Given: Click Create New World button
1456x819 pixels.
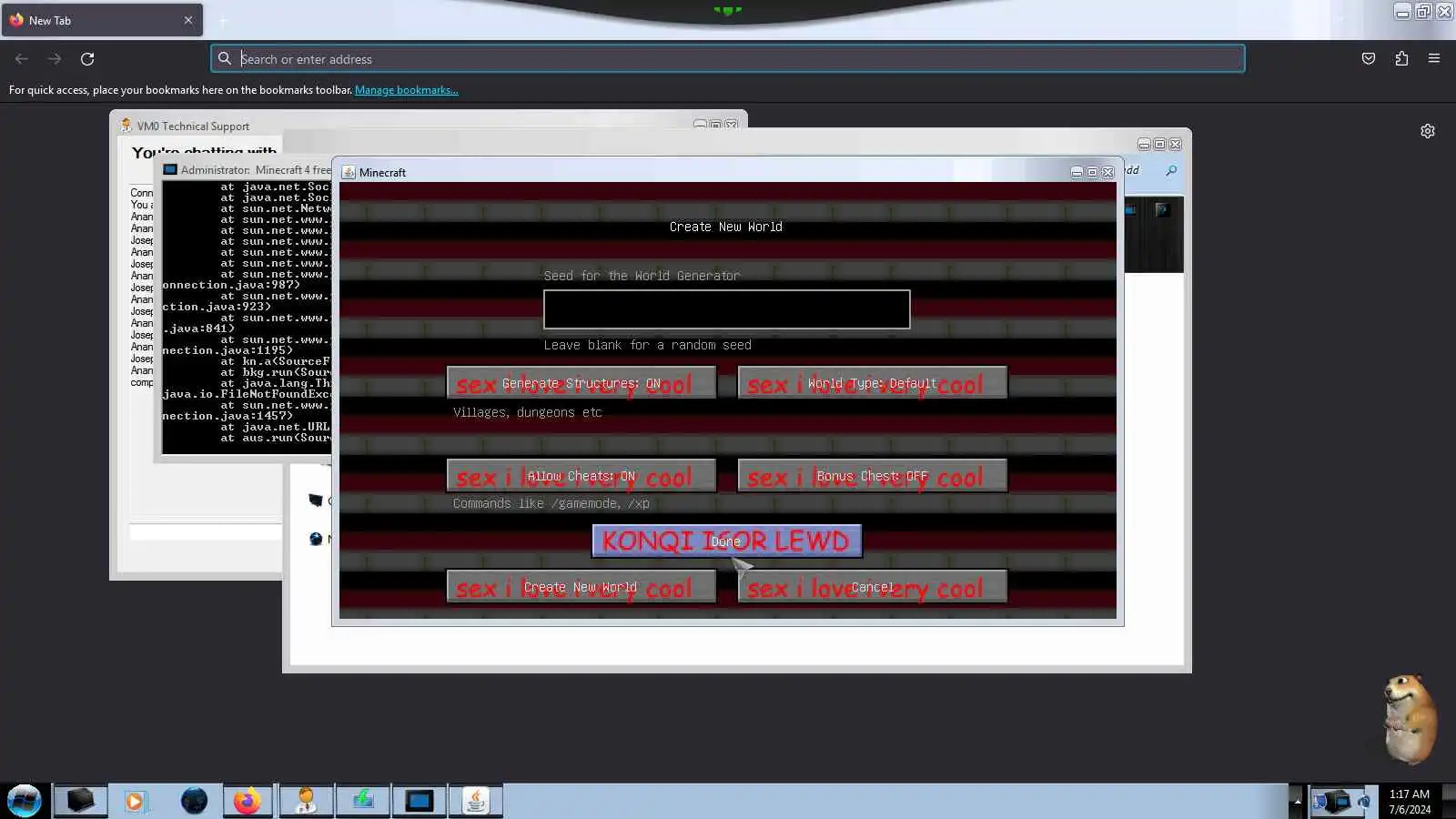Looking at the screenshot, I should [x=581, y=587].
